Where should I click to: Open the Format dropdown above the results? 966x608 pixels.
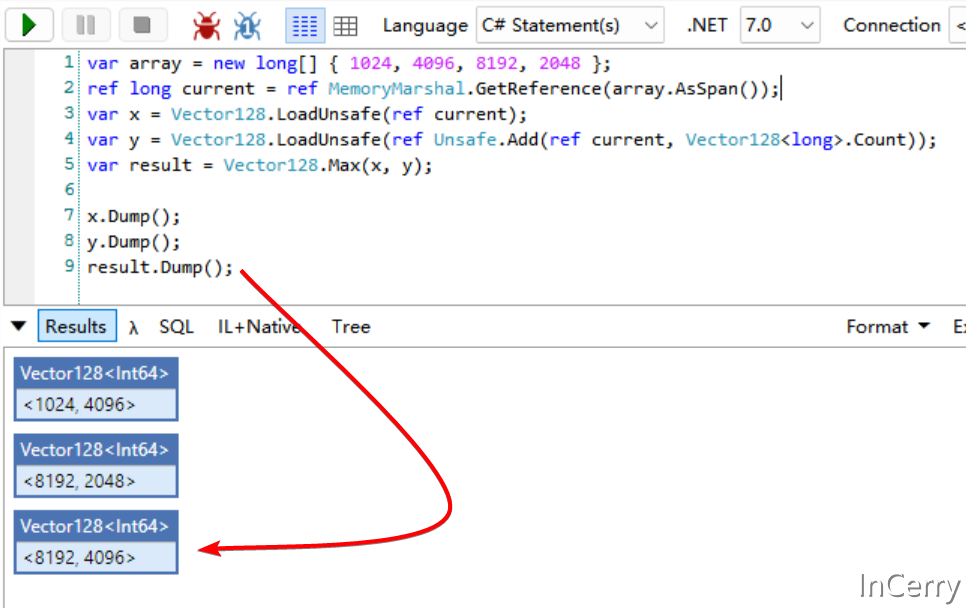884,326
